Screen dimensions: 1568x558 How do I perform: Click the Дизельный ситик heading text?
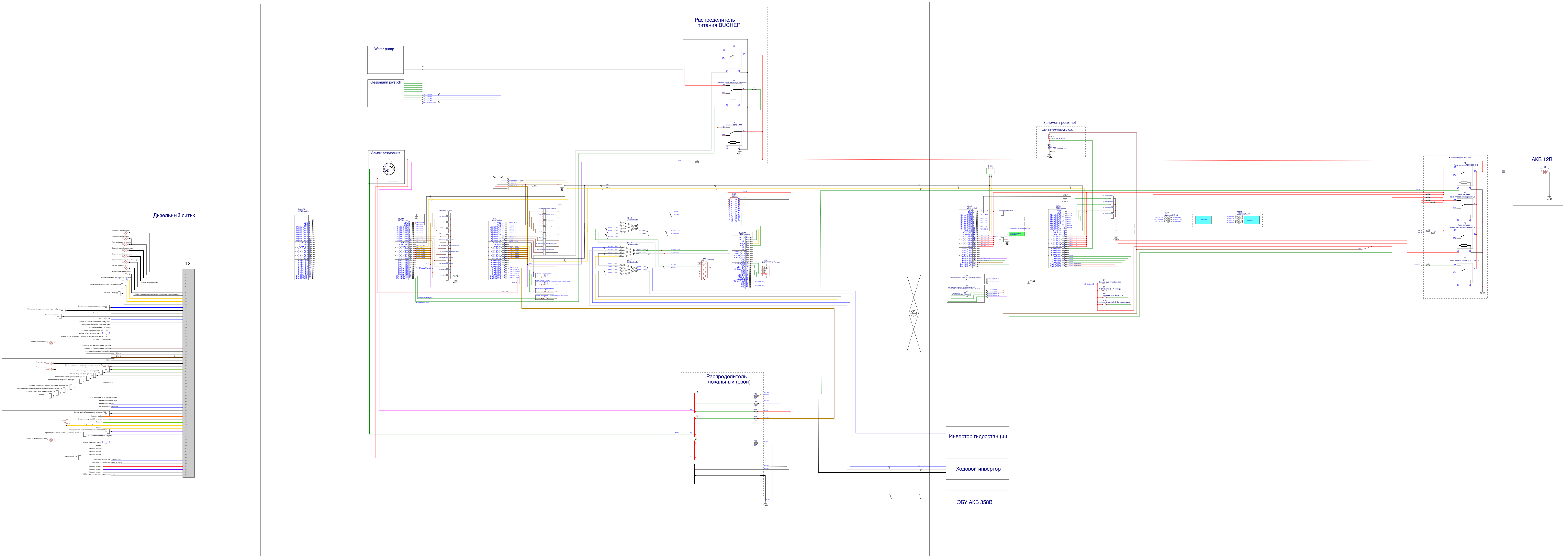pos(174,215)
